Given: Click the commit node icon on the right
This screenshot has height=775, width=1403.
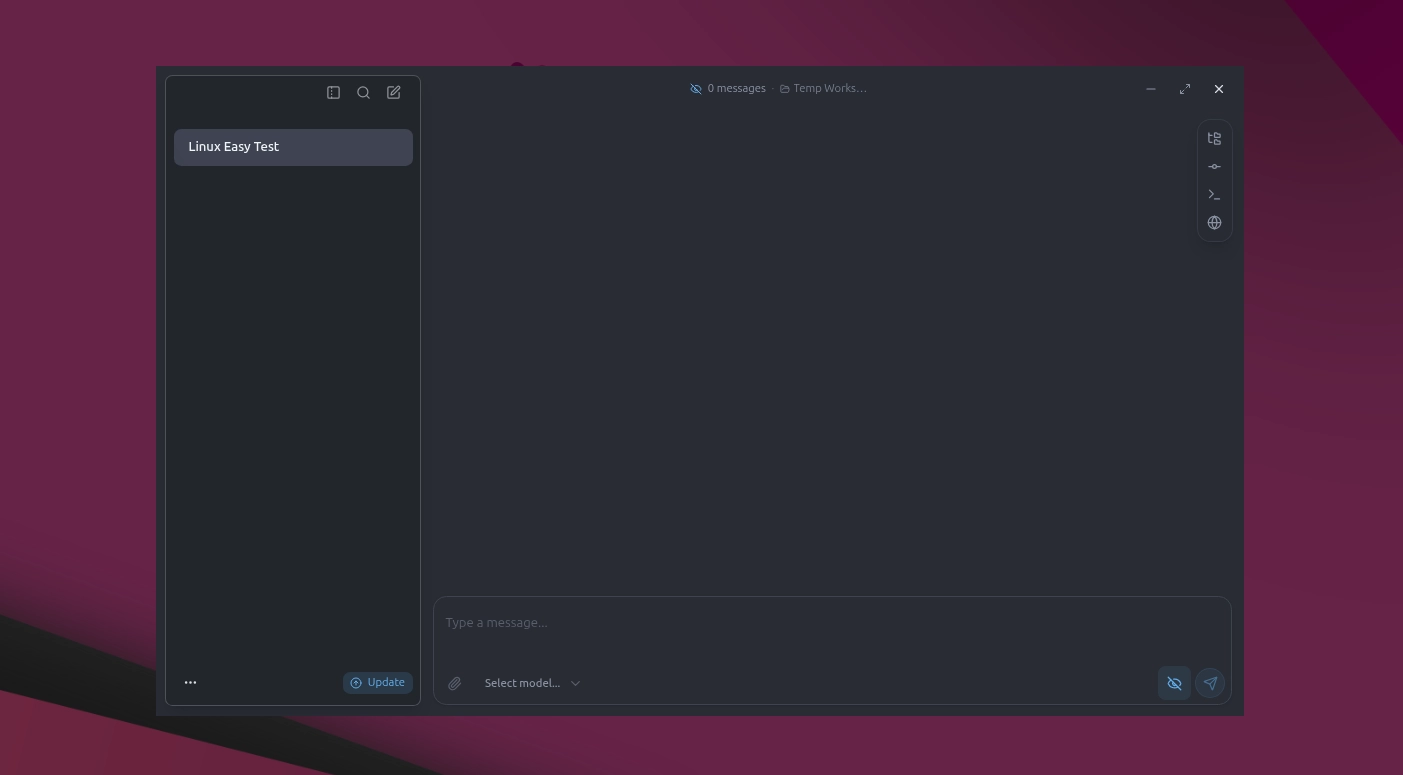Looking at the screenshot, I should pos(1214,166).
